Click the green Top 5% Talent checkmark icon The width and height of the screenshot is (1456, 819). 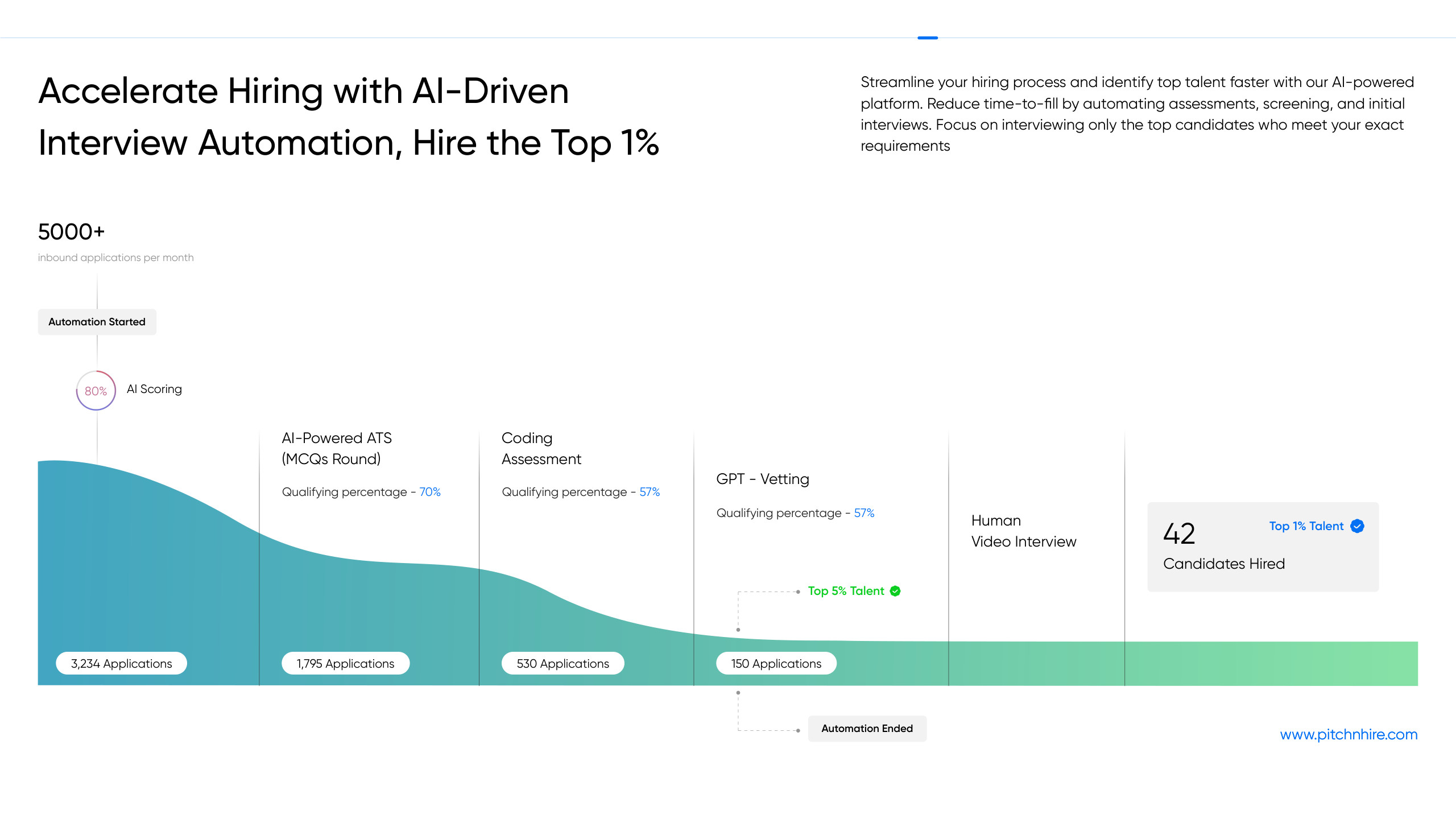[895, 591]
